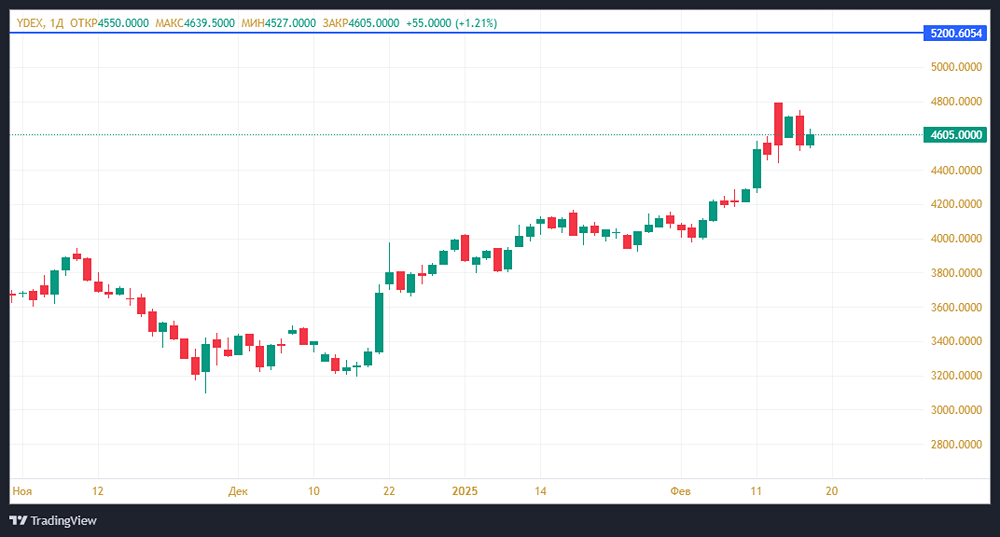Click the ОТКР 4550.0000 open value

[x=102, y=22]
